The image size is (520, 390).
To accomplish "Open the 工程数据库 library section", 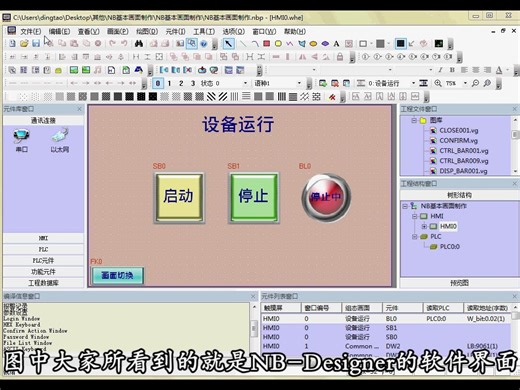I will (43, 283).
